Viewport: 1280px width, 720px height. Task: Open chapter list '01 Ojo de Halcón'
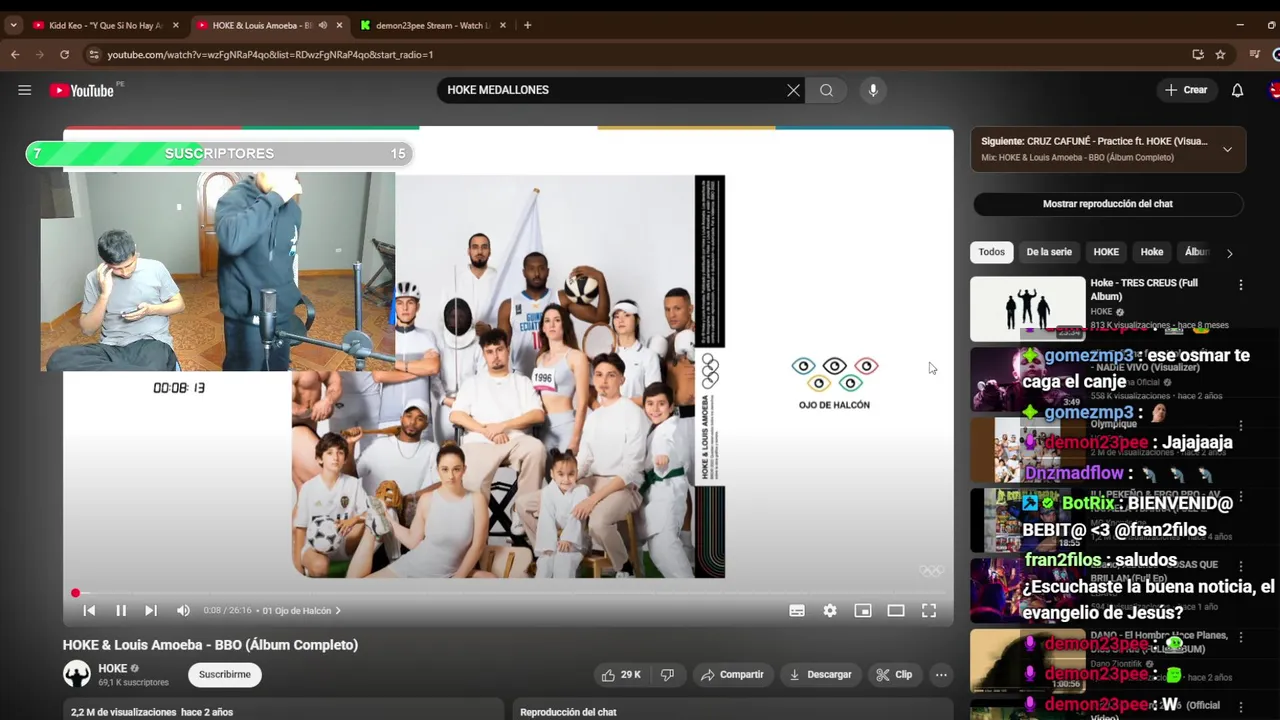[x=301, y=610]
